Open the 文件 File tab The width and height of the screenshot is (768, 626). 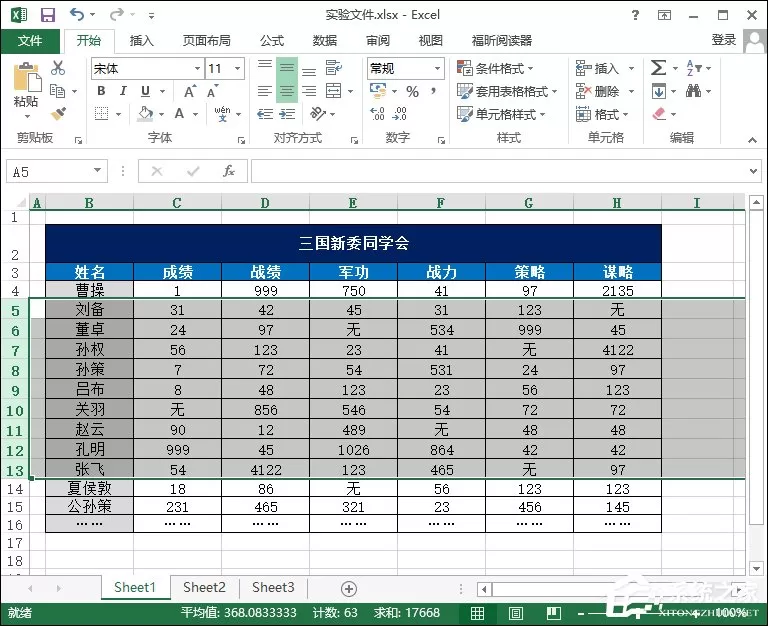[30, 41]
